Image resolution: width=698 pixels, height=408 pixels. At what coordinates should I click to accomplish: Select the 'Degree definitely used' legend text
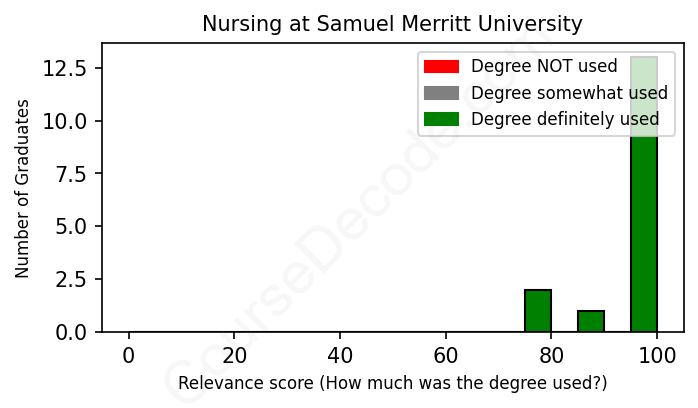(565, 119)
